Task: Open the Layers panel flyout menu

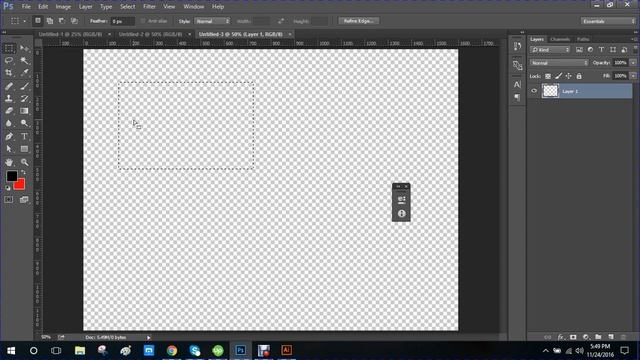Action: 634,39
